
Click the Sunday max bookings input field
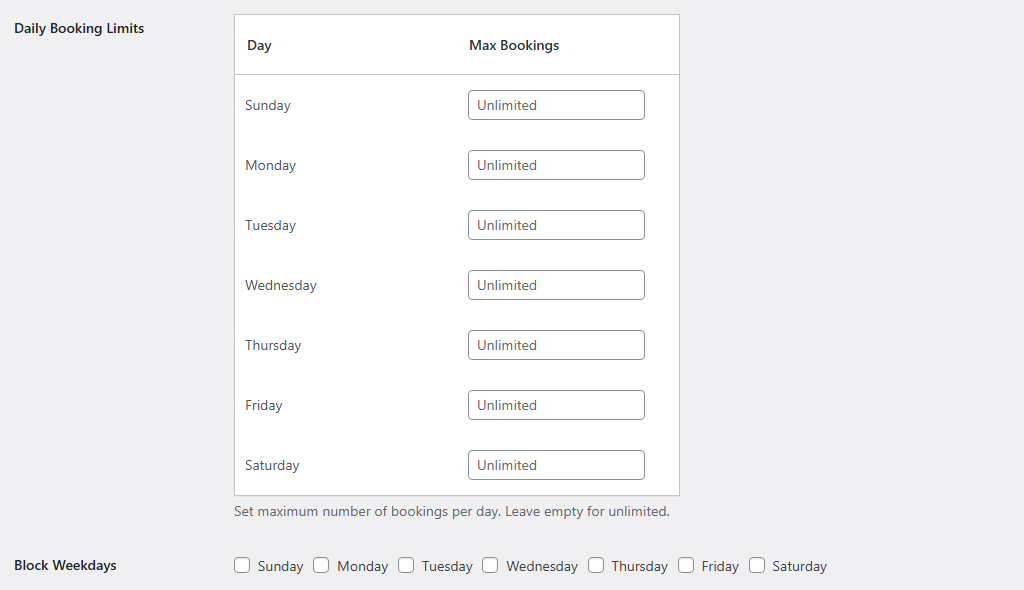556,104
